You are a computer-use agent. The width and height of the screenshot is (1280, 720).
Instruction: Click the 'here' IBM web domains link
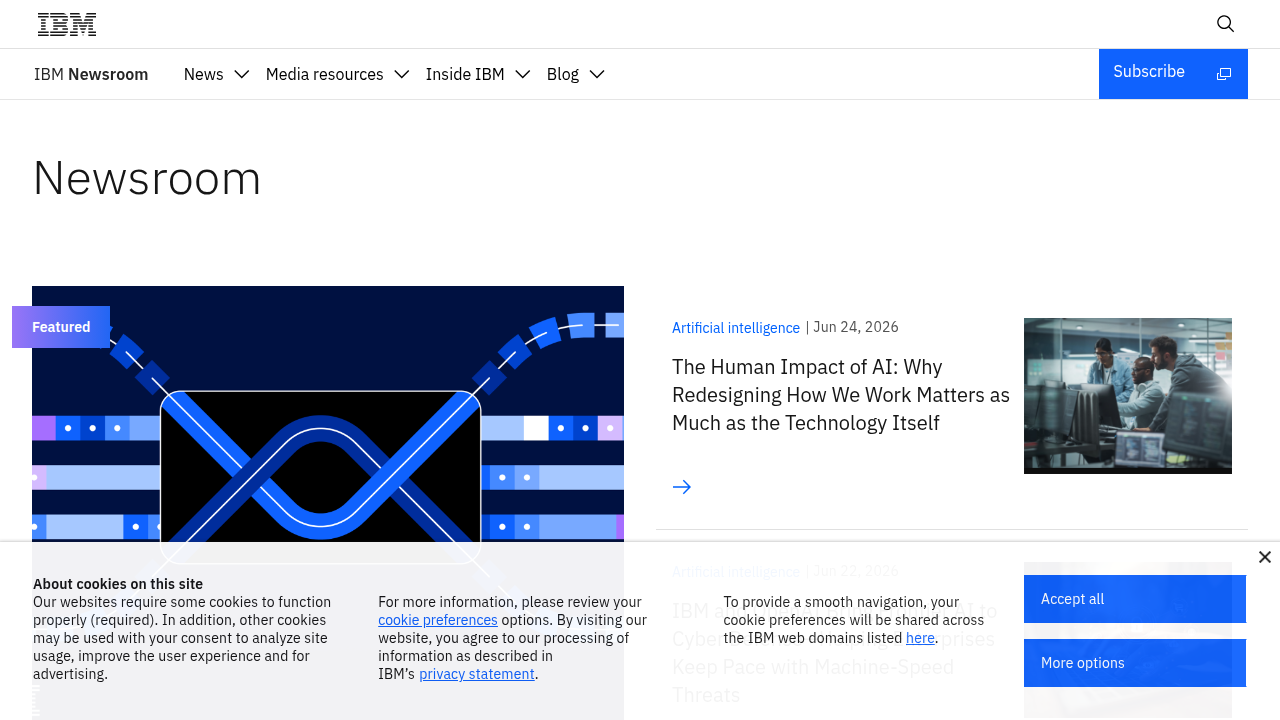pyautogui.click(x=920, y=638)
